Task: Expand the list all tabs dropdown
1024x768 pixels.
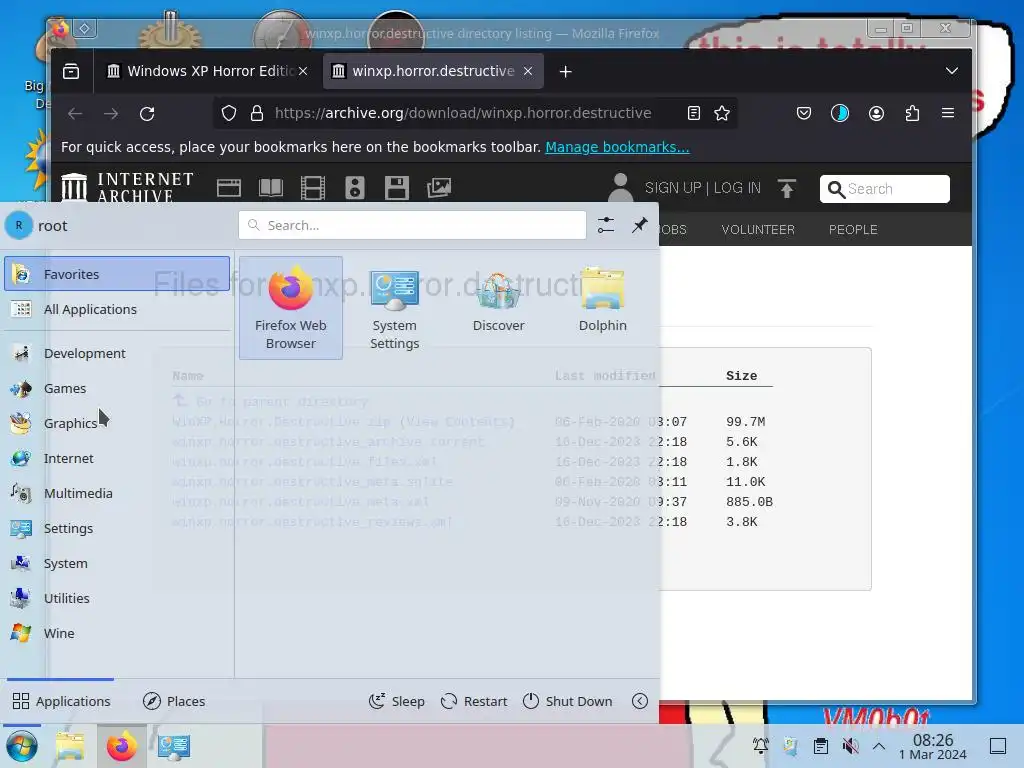Action: pos(952,71)
